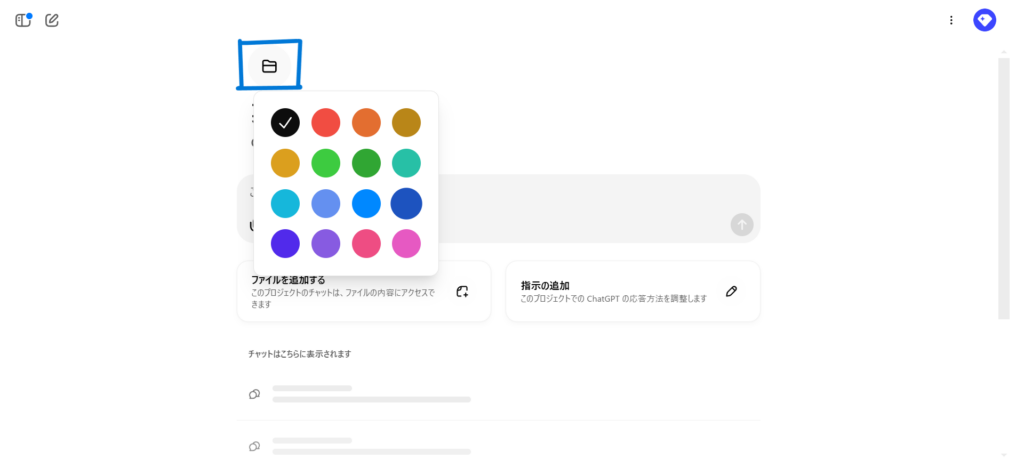
Task: Open the user profile avatar
Action: tap(984, 20)
